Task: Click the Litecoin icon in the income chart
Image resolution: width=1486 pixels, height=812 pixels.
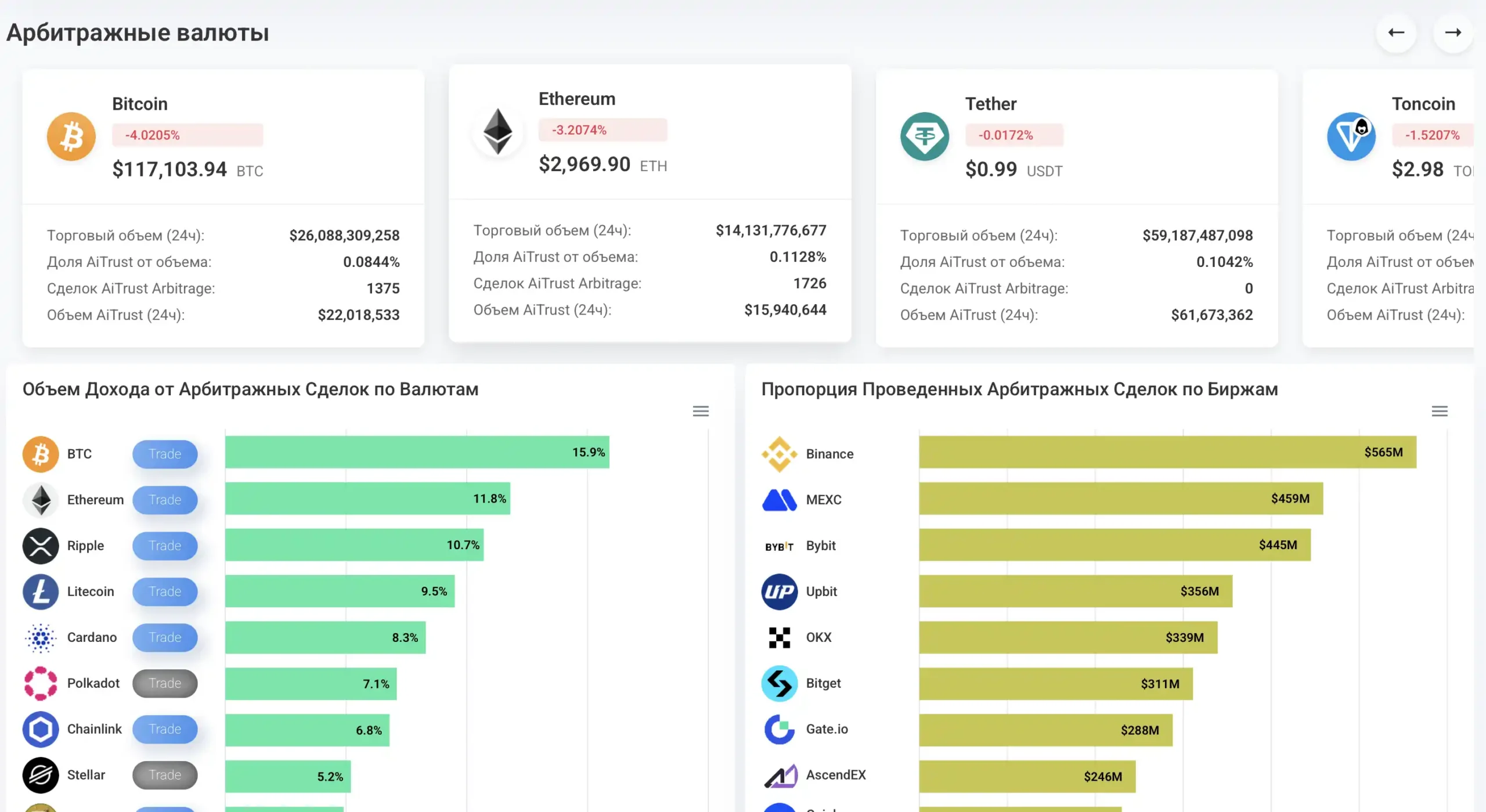Action: (41, 591)
